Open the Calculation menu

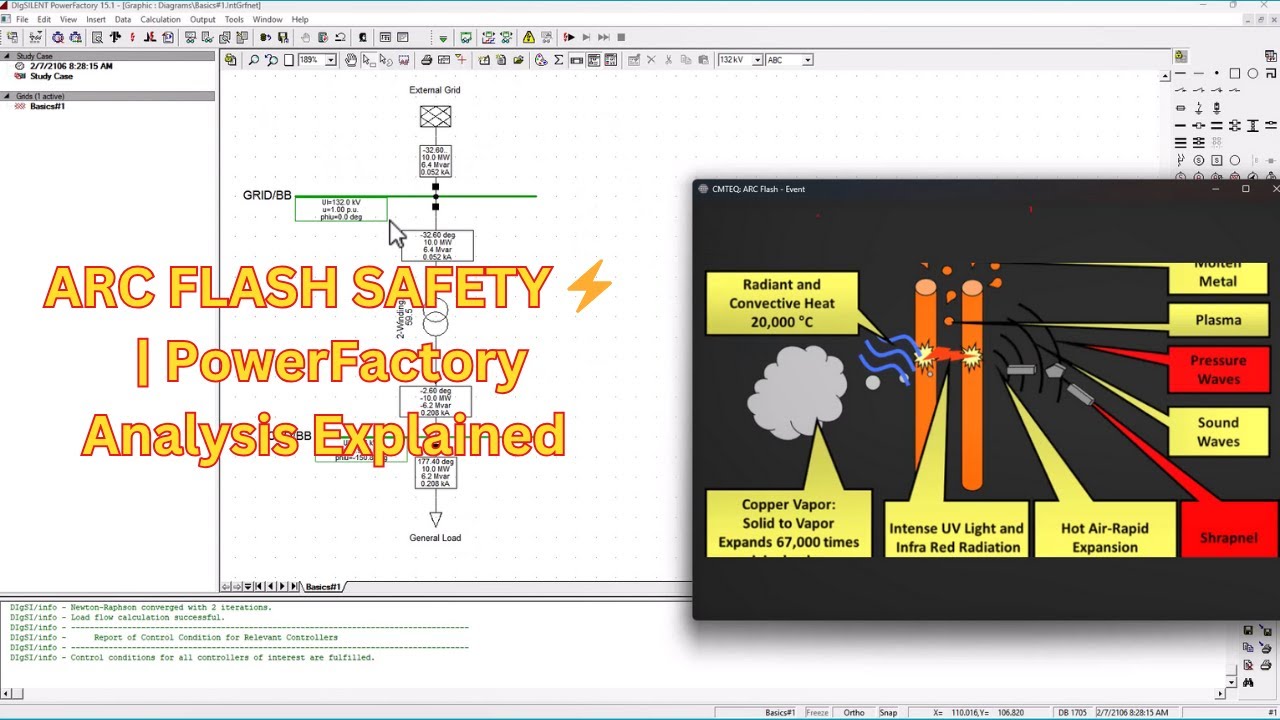point(160,19)
